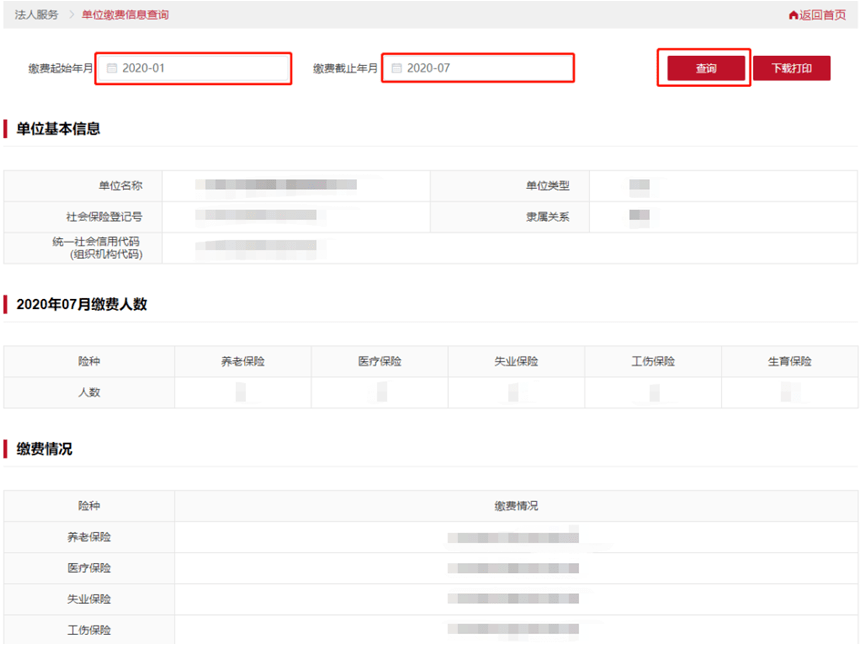The width and height of the screenshot is (866, 645).
Task: Click the 人数 row label
Action: pyautogui.click(x=89, y=392)
